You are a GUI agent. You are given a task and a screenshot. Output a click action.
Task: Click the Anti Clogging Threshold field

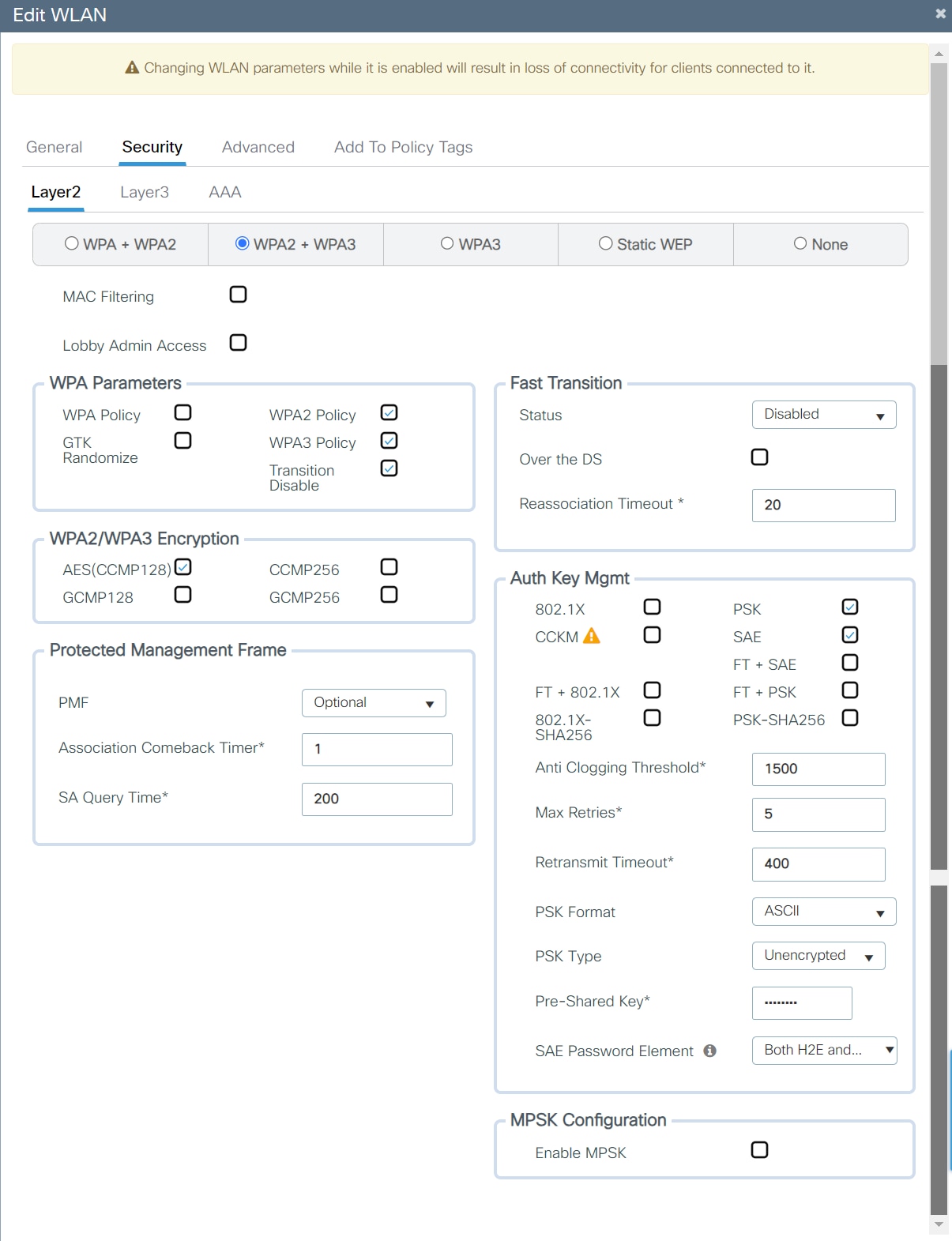818,769
